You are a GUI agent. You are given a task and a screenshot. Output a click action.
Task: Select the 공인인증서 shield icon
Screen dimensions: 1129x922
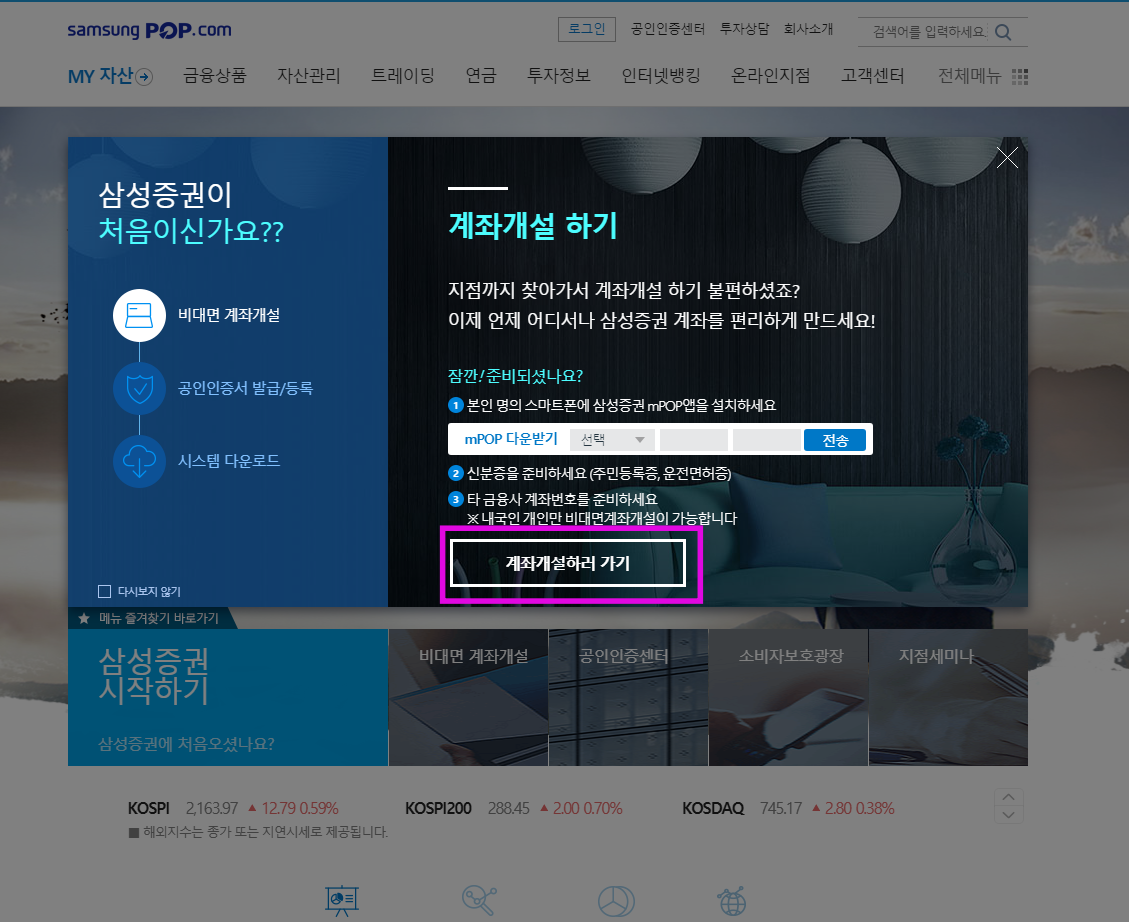click(x=139, y=389)
